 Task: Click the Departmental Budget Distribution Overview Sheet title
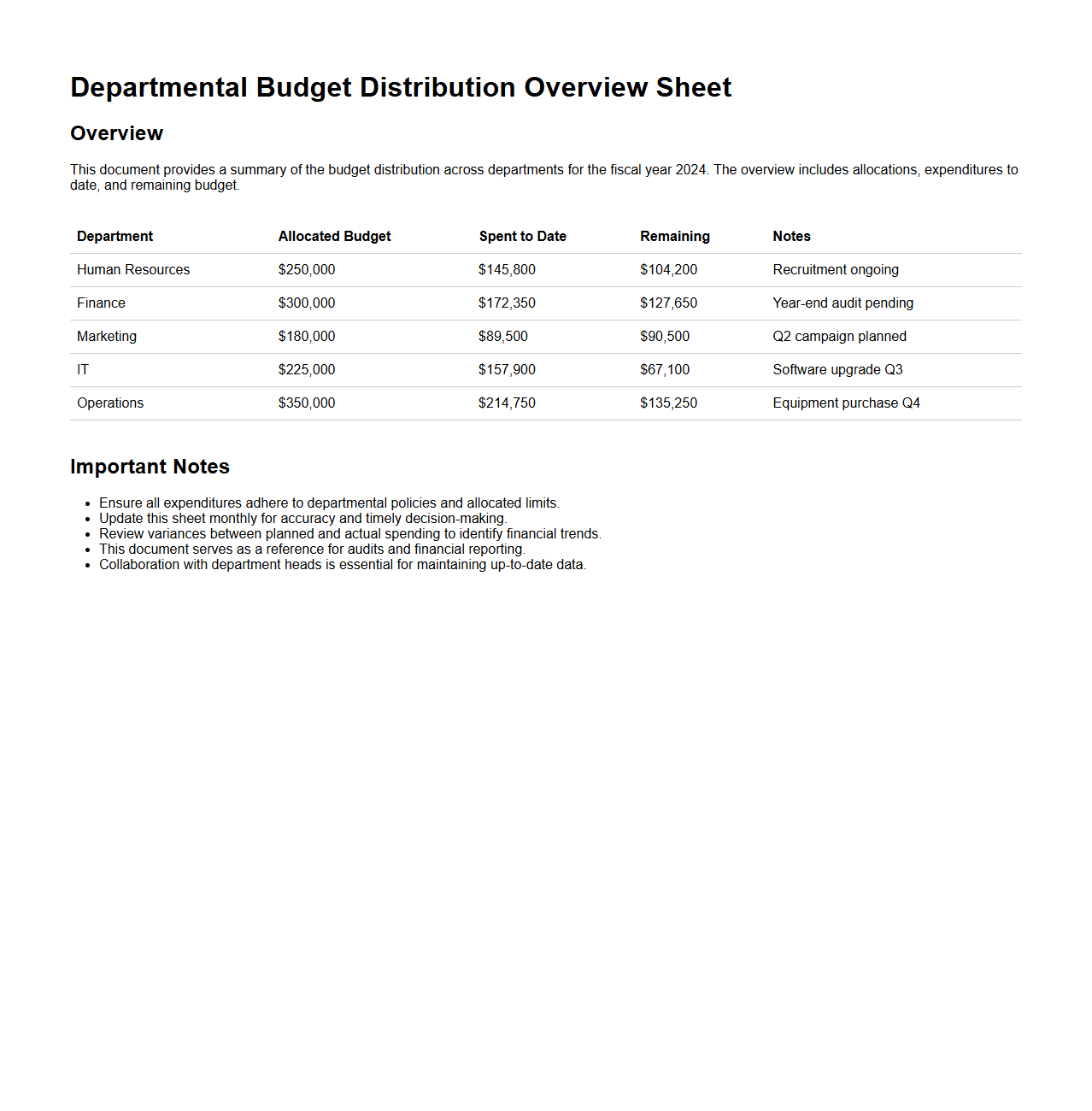[x=400, y=87]
